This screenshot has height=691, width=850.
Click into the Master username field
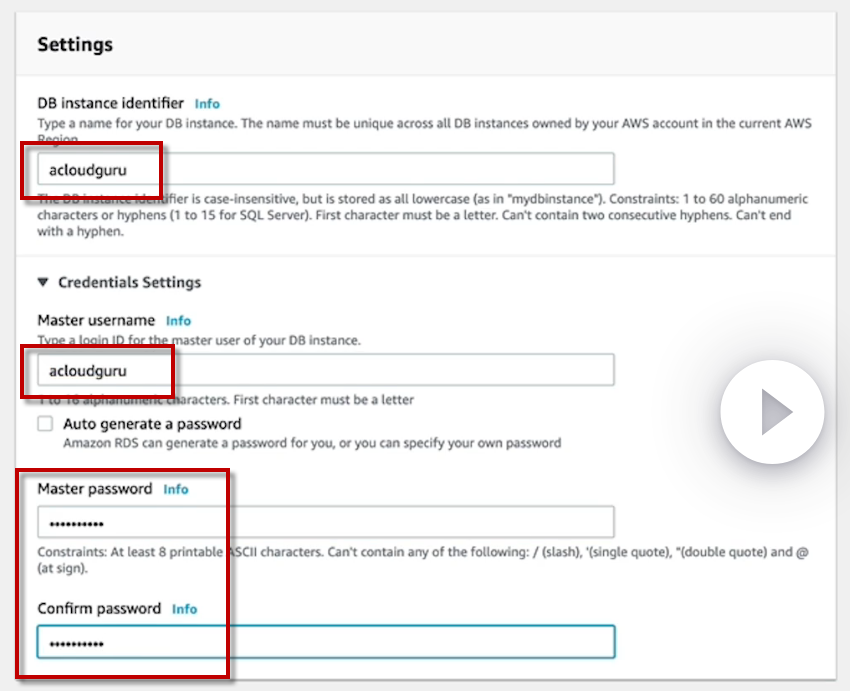(325, 370)
